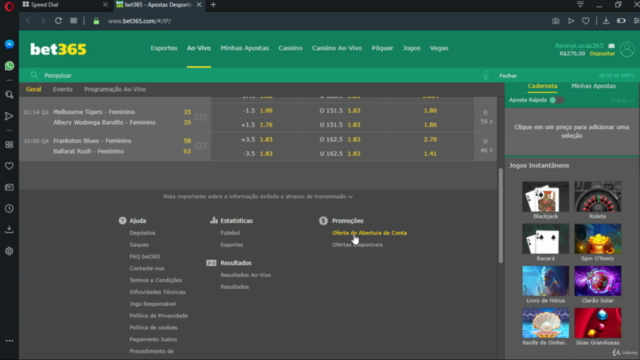This screenshot has height=360, width=640.
Task: Open the user account avatar icon
Action: pos(627,49)
